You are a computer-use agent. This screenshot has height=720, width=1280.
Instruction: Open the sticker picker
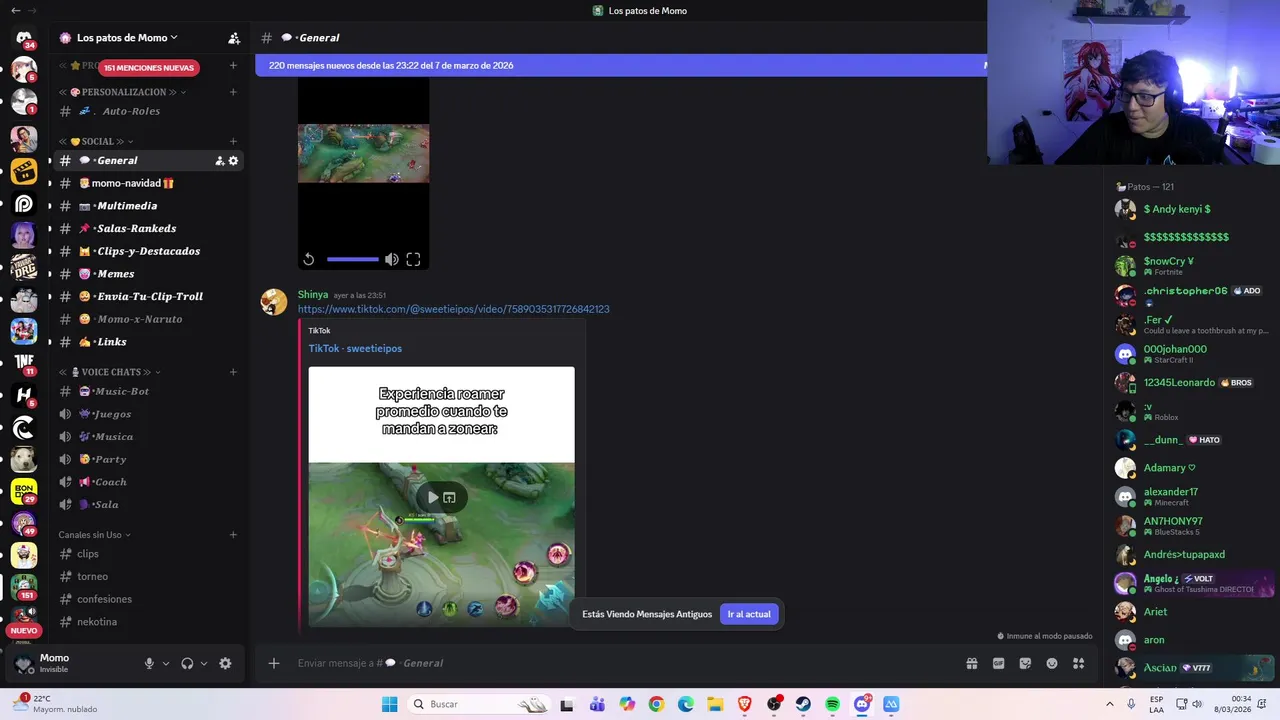click(1025, 663)
